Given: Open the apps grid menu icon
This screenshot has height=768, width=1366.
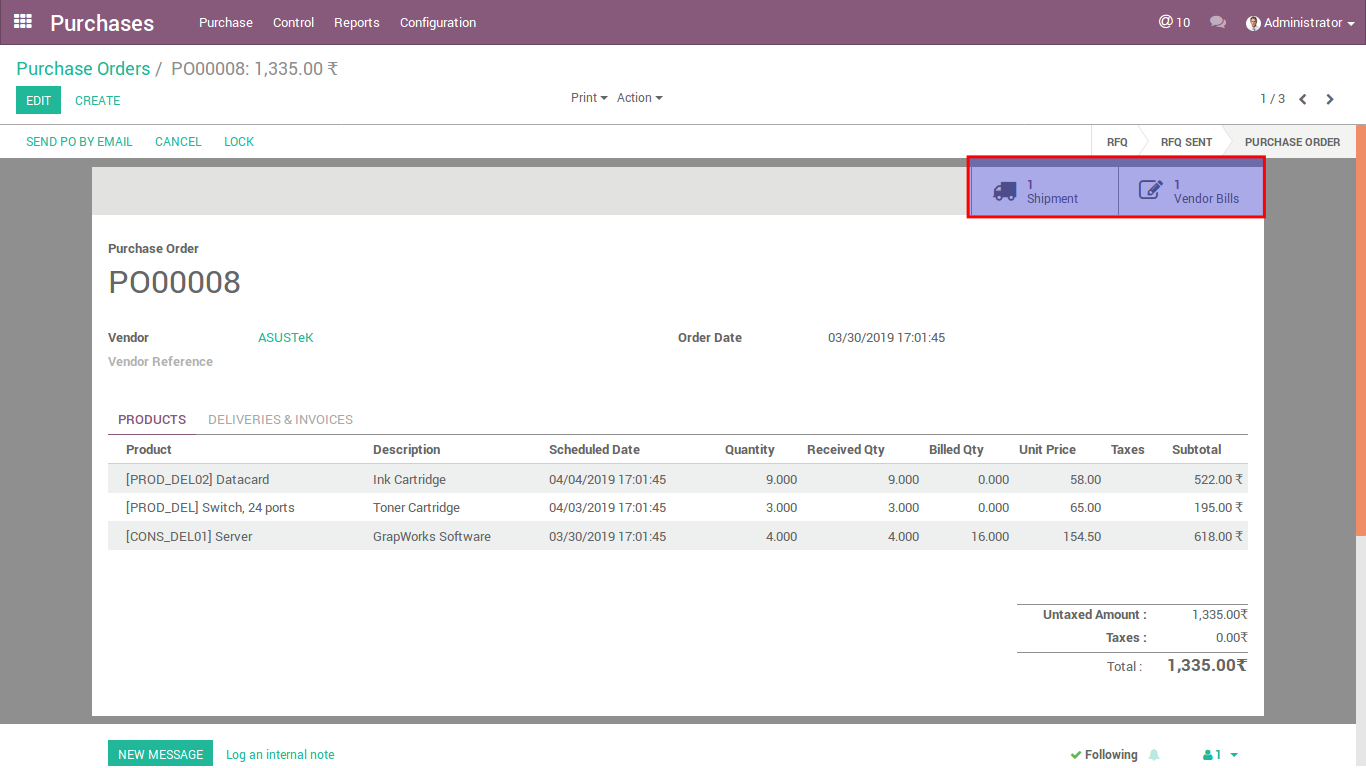Looking at the screenshot, I should (22, 21).
